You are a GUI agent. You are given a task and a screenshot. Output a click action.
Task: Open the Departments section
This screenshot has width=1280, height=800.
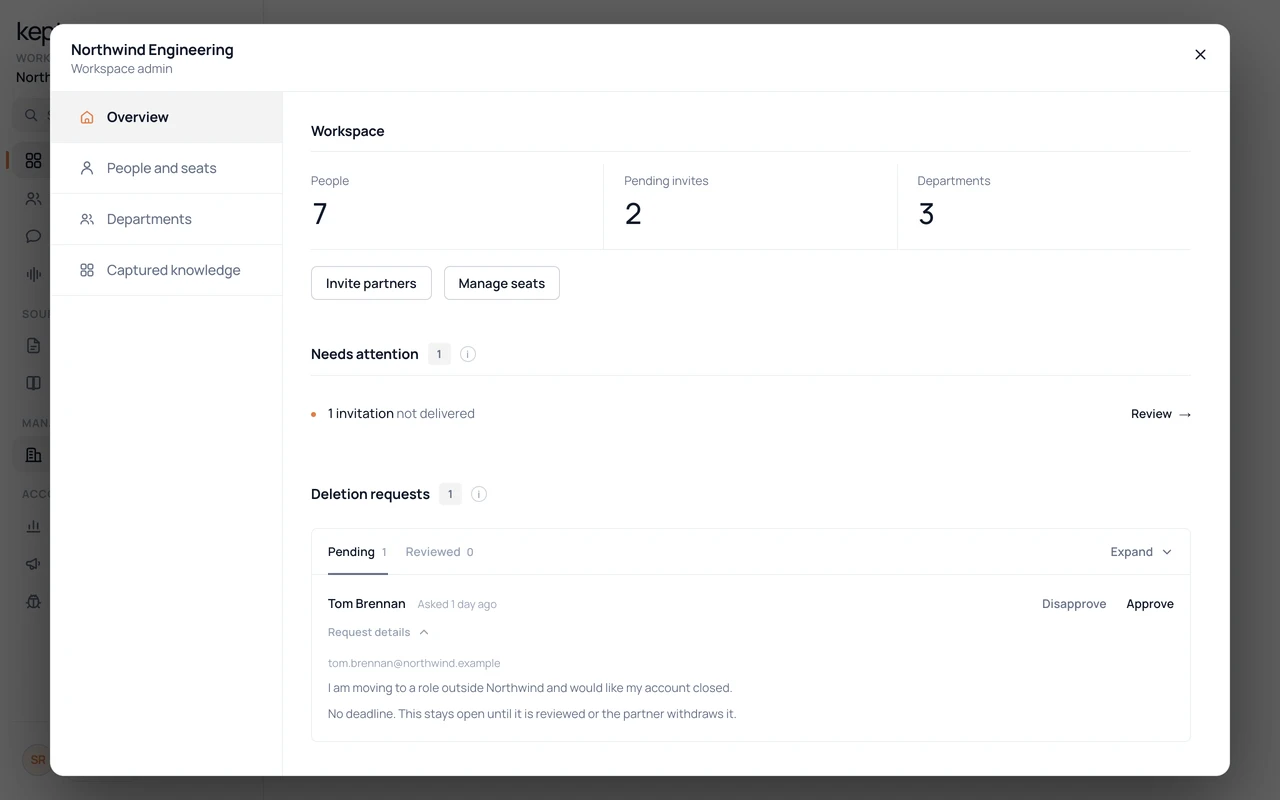(x=166, y=219)
